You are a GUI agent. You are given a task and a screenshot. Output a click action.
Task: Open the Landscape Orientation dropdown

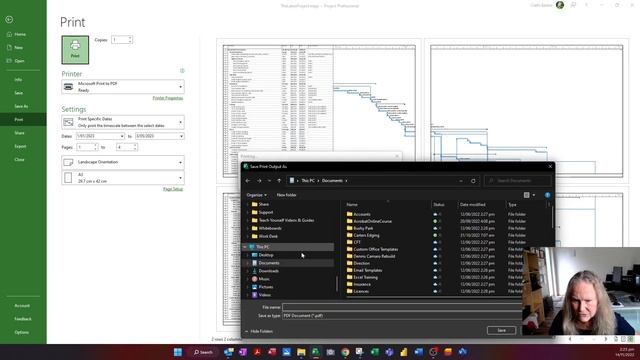[x=123, y=162]
